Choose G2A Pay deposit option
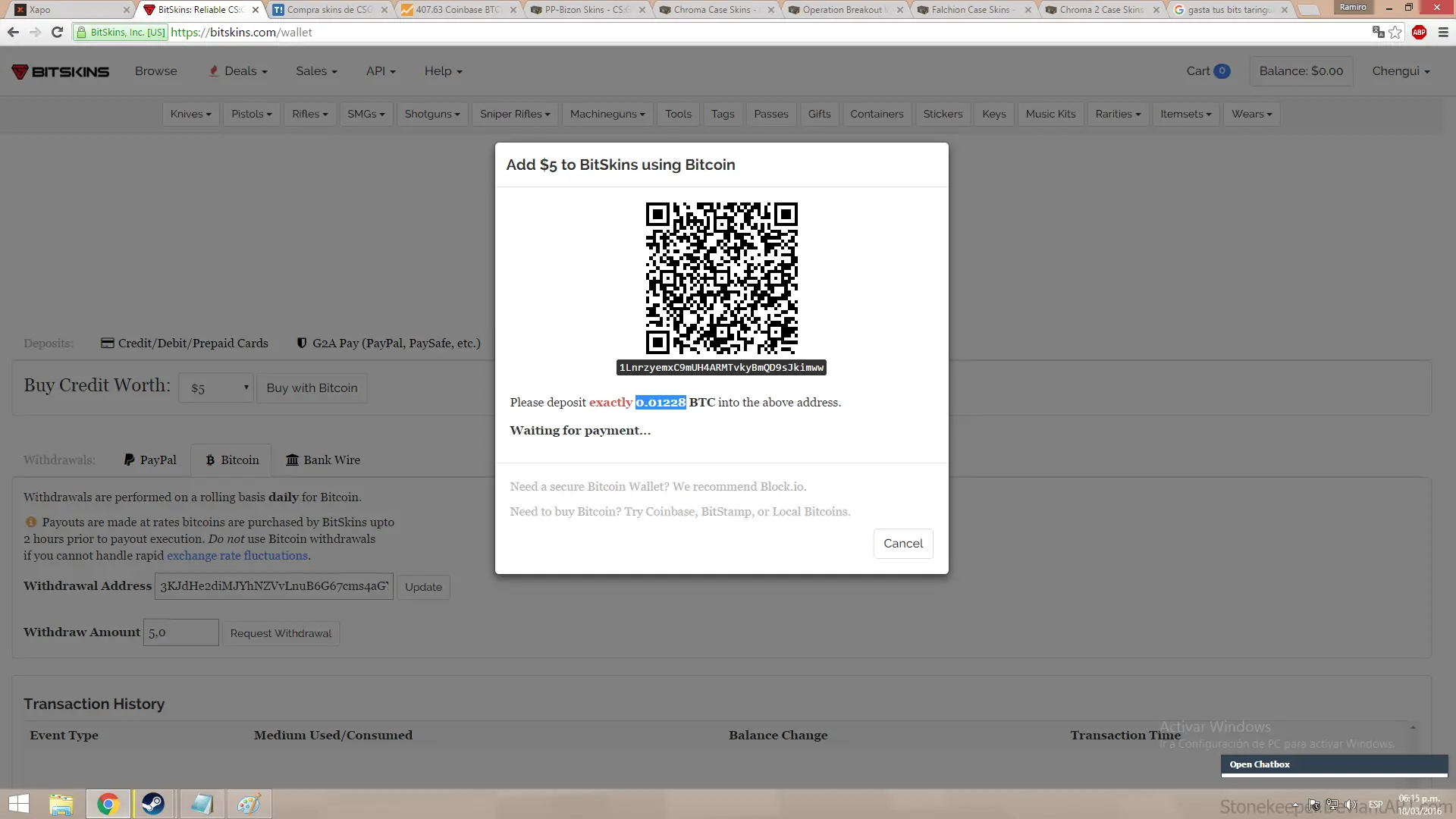The height and width of the screenshot is (819, 1456). pos(388,344)
